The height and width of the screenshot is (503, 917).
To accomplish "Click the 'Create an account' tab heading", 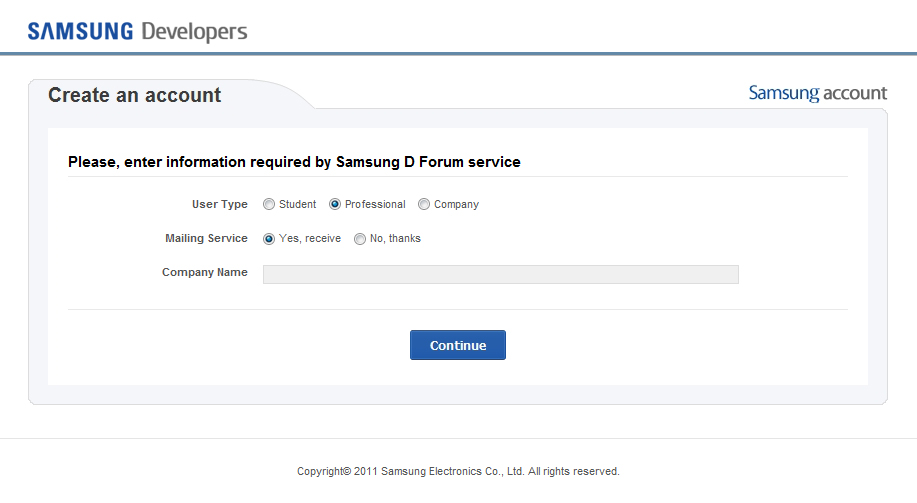I will 135,95.
